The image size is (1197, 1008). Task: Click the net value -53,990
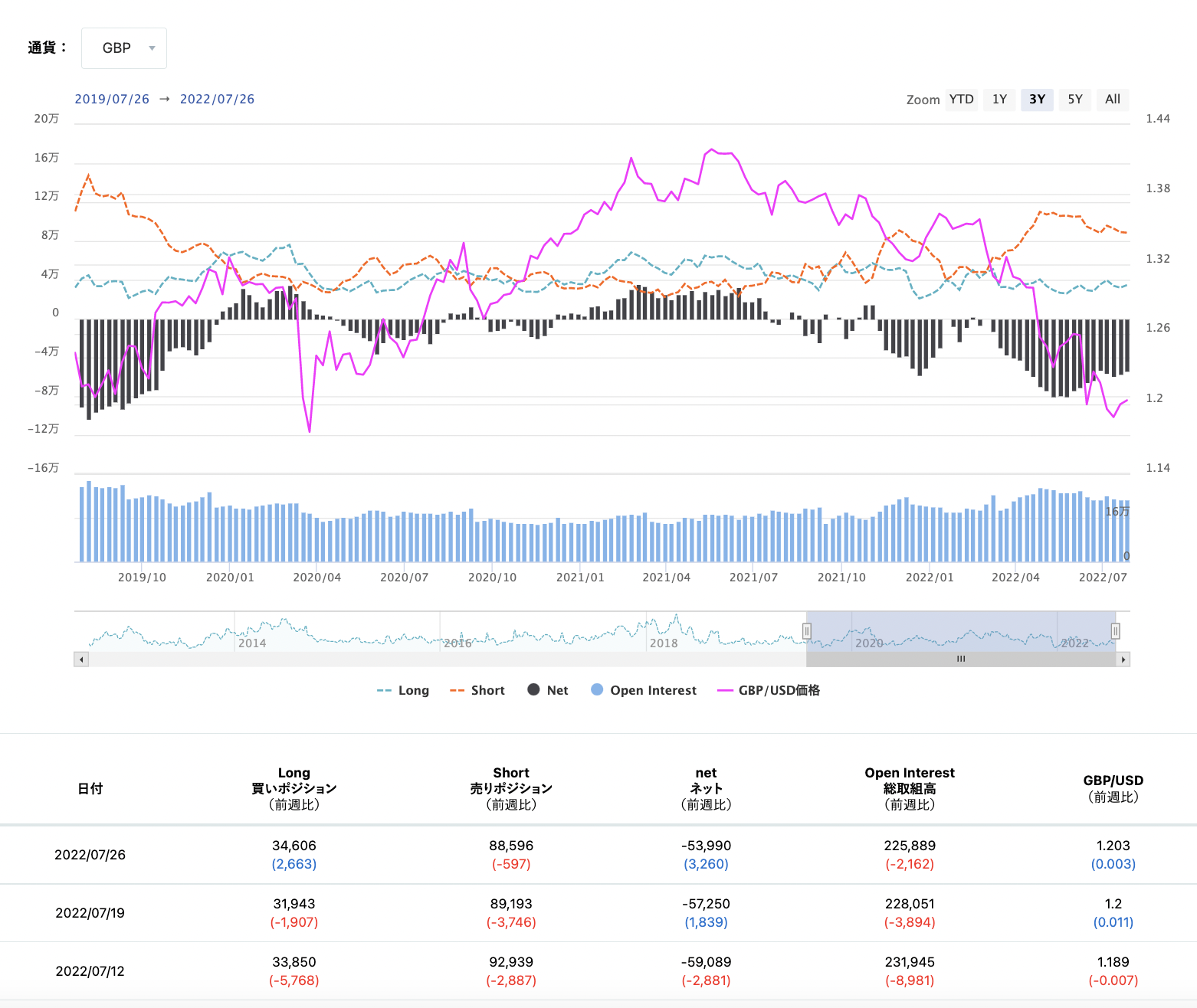point(707,846)
